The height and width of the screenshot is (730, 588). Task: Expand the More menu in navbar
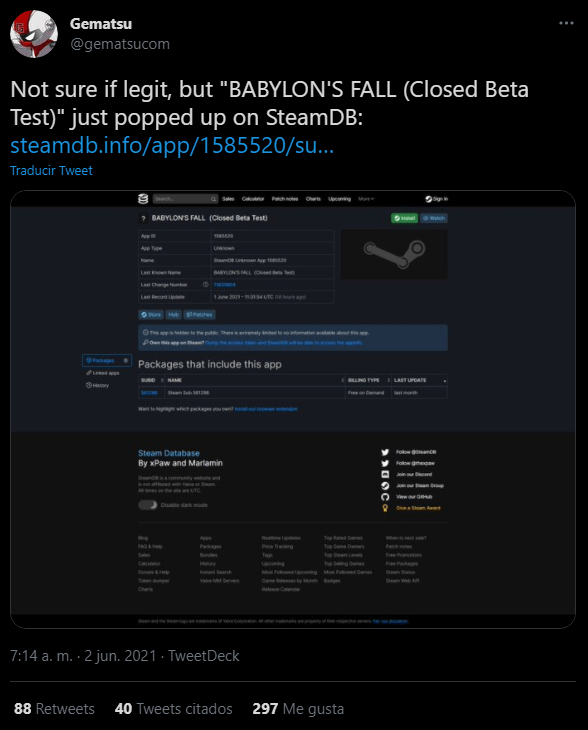point(366,199)
